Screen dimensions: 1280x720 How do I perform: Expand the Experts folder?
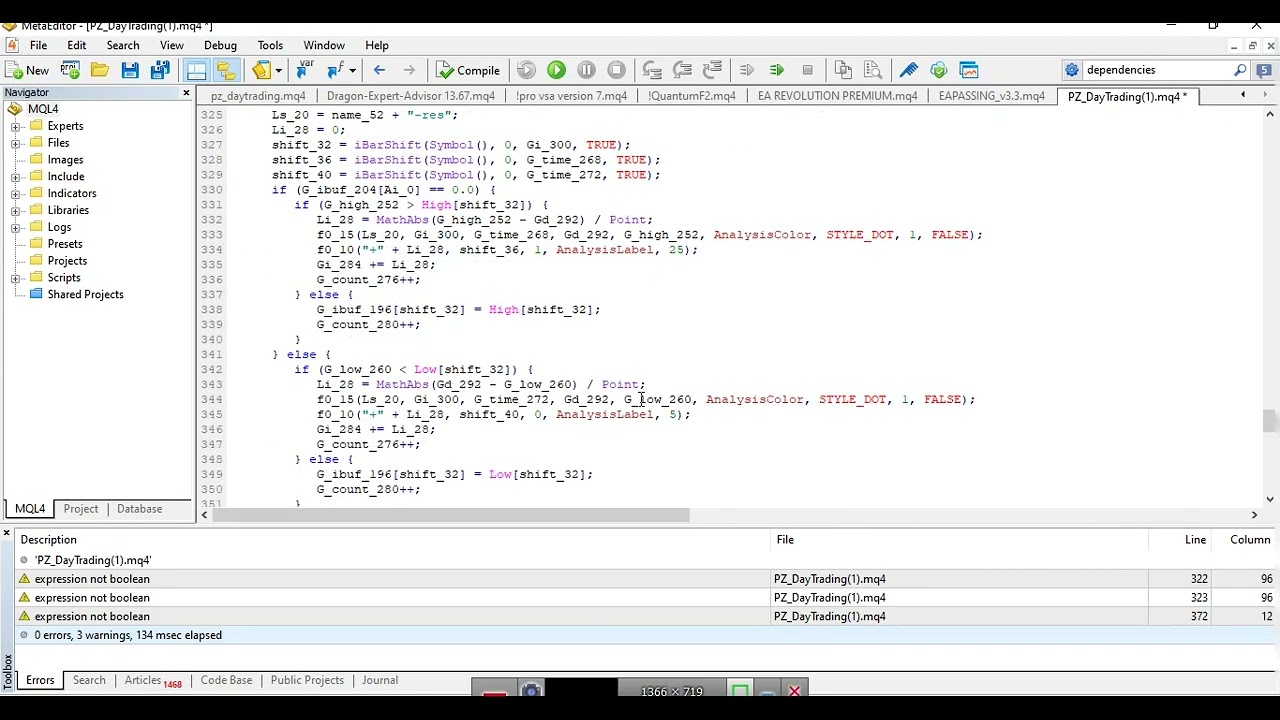pos(16,126)
